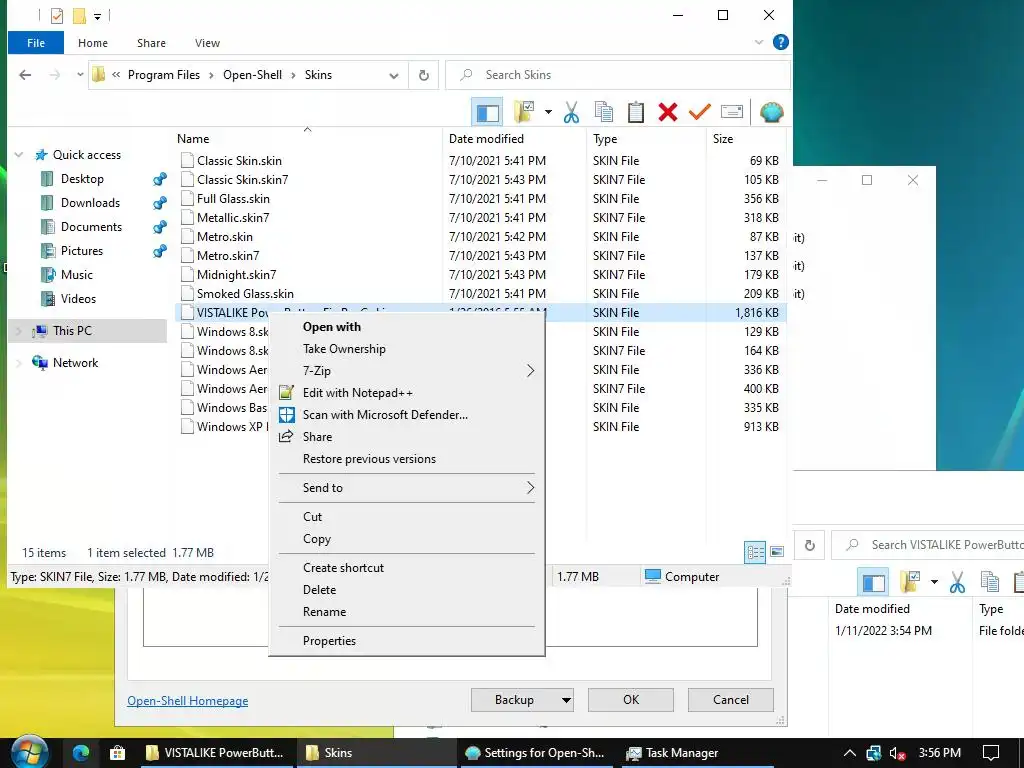Viewport: 1024px width, 768px height.
Task: Click Cut scissors icon in background explorer window
Action: [x=957, y=582]
